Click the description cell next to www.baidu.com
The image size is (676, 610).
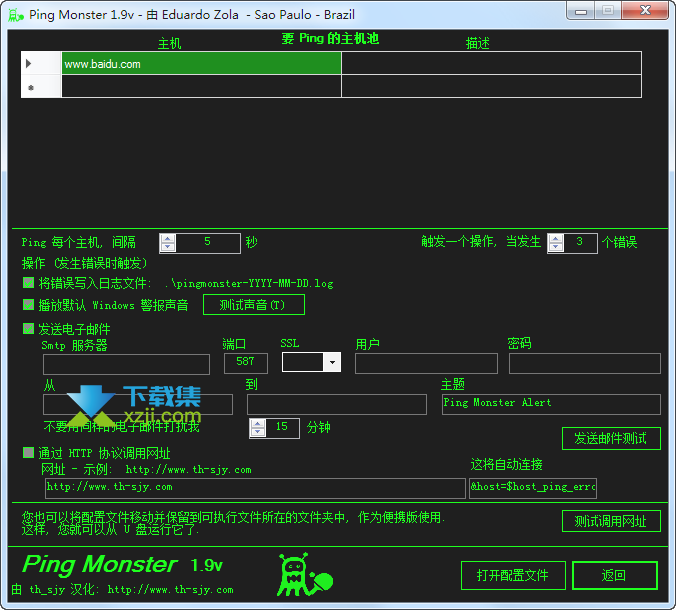pyautogui.click(x=491, y=64)
